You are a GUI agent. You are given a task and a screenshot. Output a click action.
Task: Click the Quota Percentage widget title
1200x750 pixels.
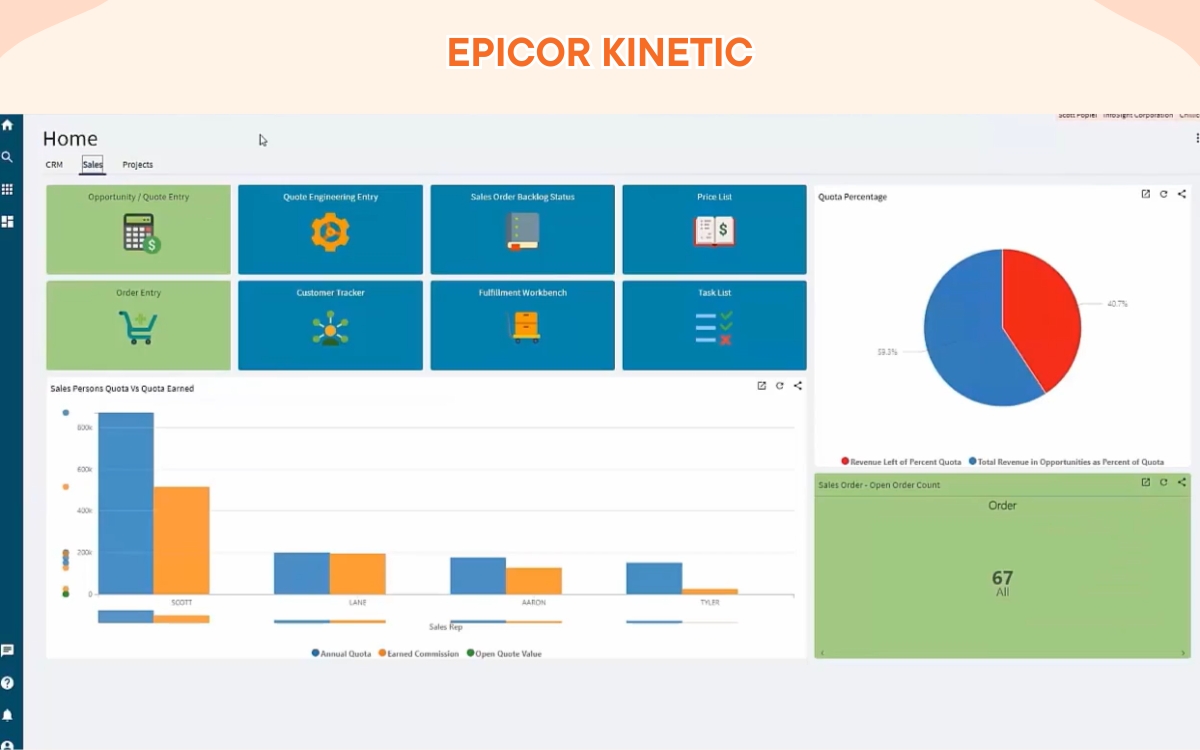click(x=852, y=197)
